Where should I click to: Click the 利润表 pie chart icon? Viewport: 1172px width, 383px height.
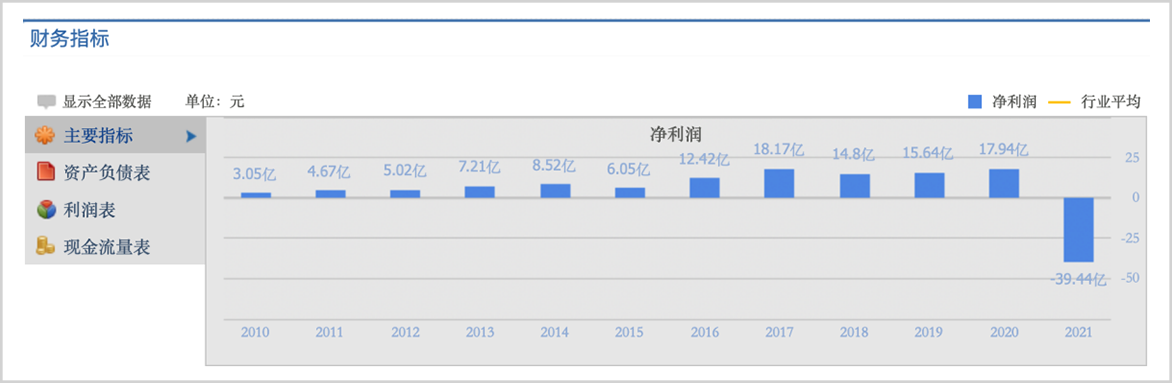click(x=46, y=209)
